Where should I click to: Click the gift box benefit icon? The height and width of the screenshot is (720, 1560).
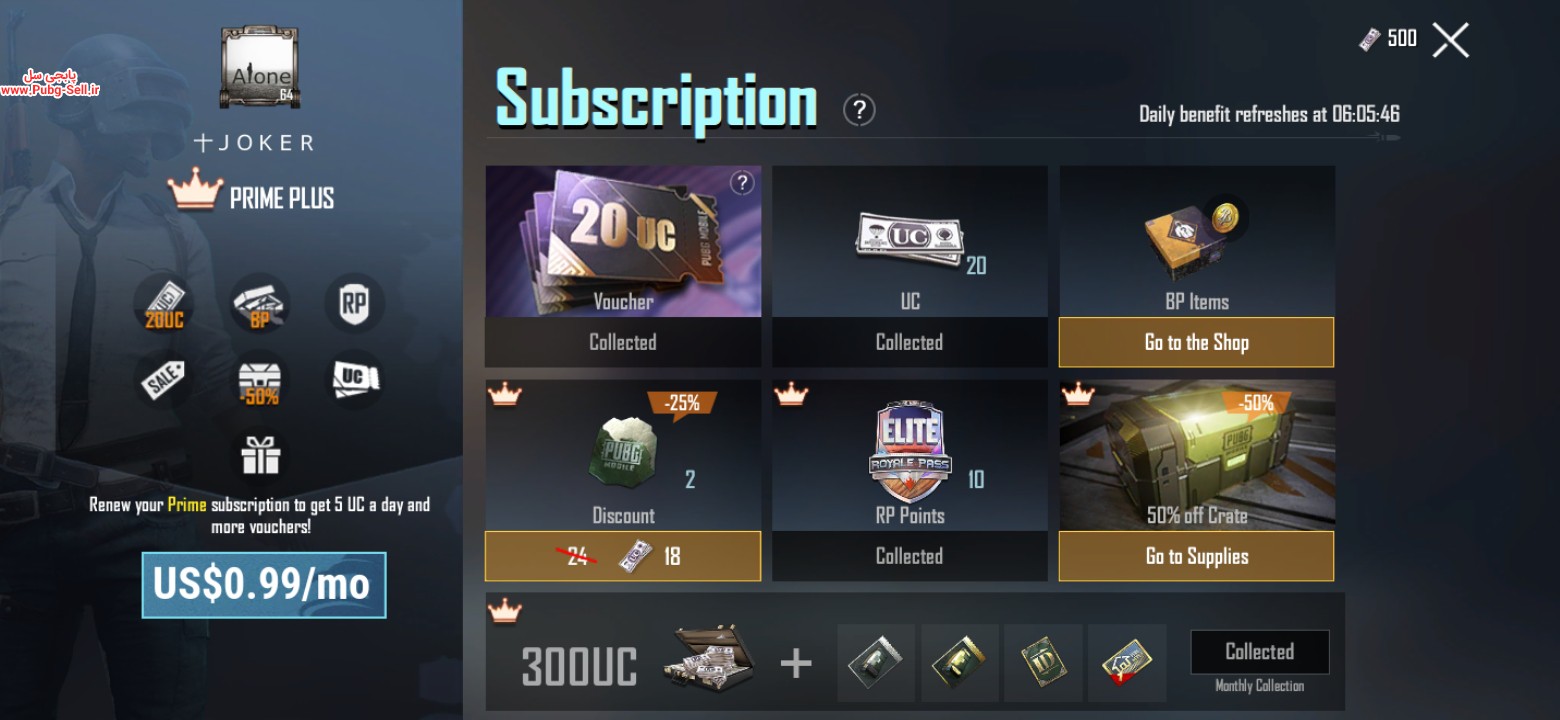coord(260,455)
